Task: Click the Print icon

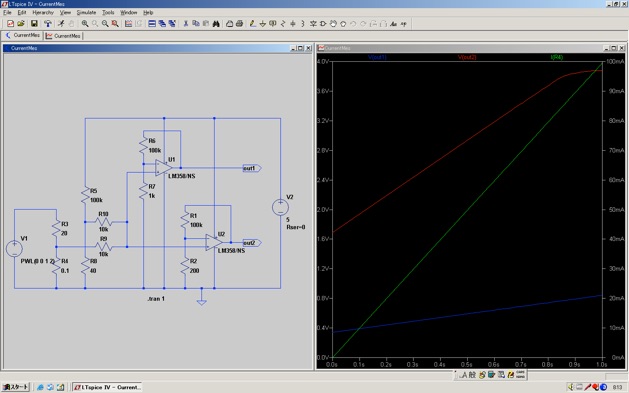Action: click(x=239, y=24)
